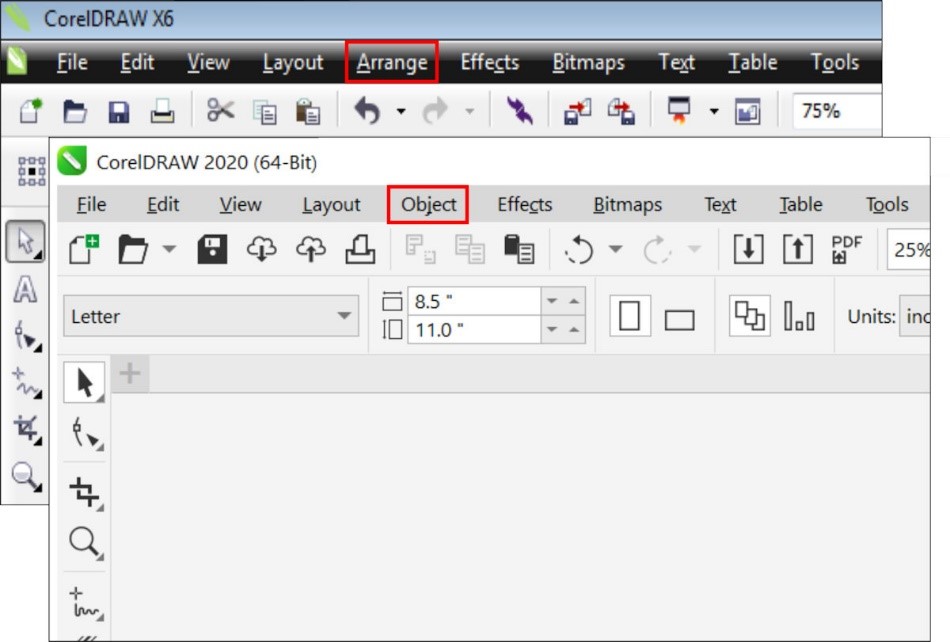This screenshot has width=950, height=642.
Task: Open Effects menu in CorelDRAW 2020
Action: click(525, 205)
